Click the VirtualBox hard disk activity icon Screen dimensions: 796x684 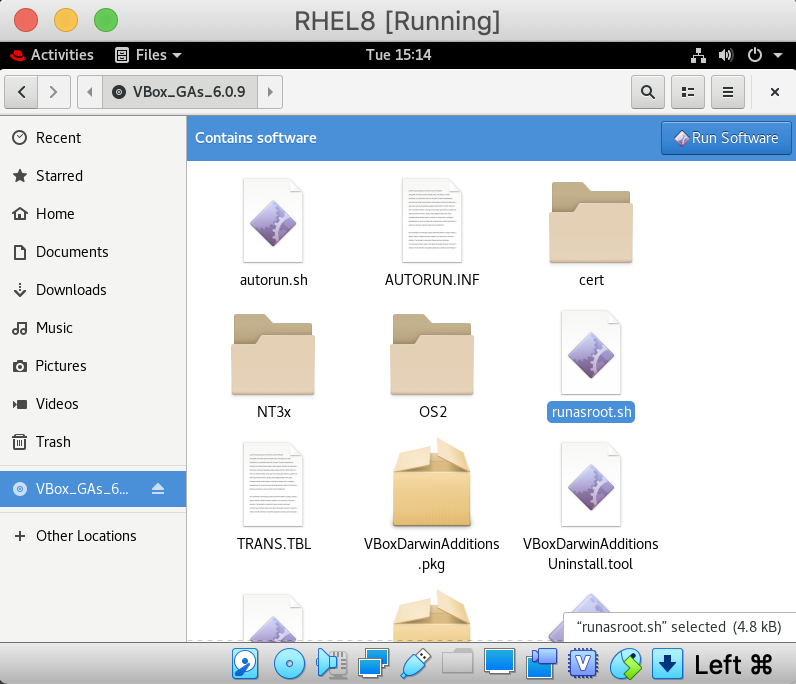245,664
